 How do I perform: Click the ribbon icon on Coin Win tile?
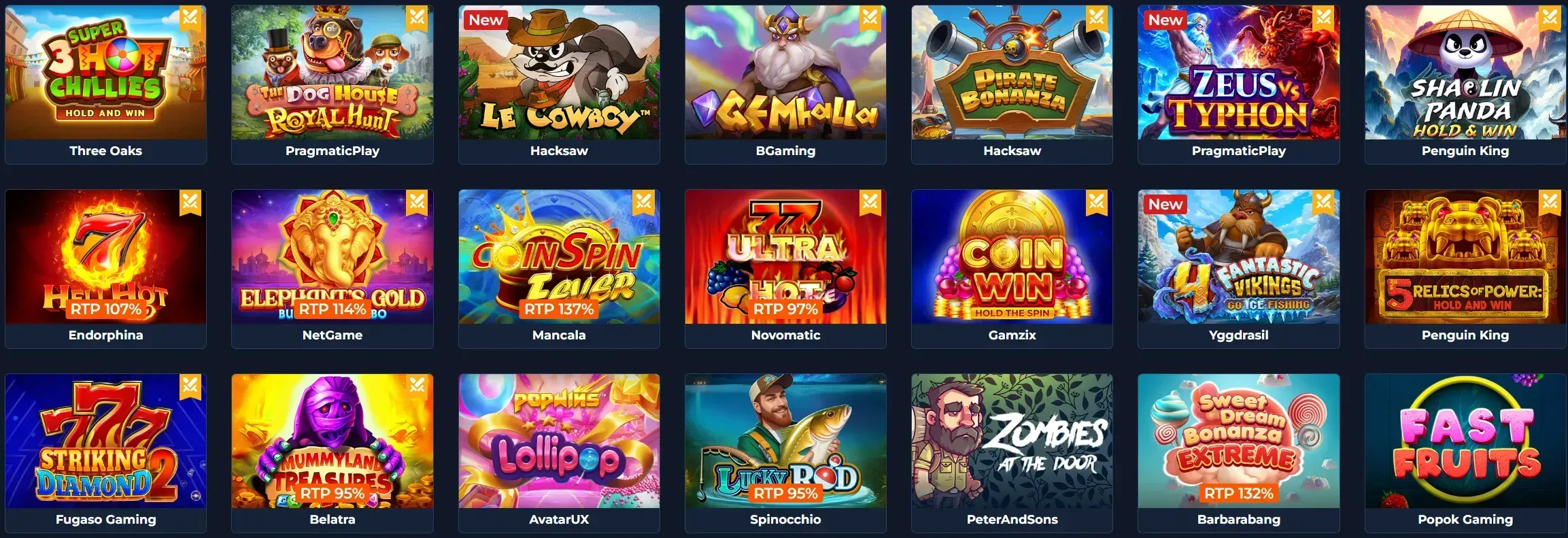pyautogui.click(x=1097, y=203)
